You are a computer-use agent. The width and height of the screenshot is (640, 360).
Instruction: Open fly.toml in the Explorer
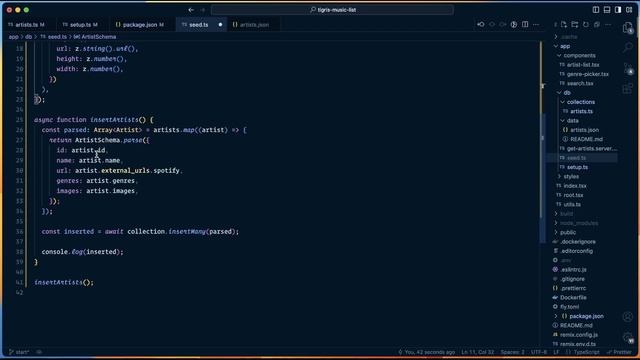(569, 307)
